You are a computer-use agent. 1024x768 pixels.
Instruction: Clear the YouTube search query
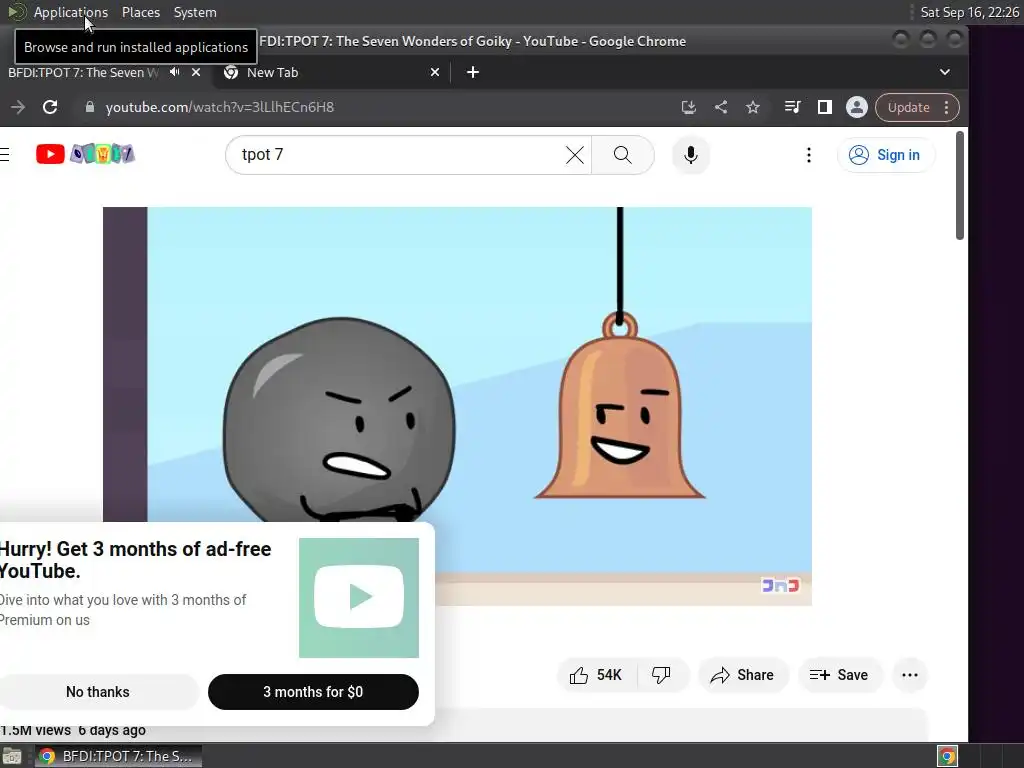(575, 155)
